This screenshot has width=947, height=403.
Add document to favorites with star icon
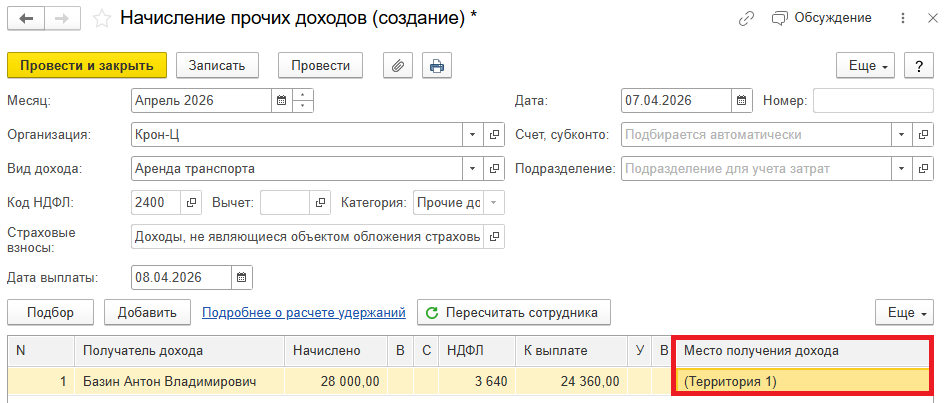coord(101,19)
